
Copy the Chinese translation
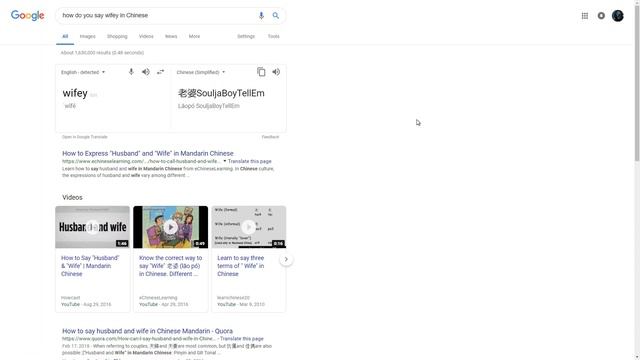(261, 72)
